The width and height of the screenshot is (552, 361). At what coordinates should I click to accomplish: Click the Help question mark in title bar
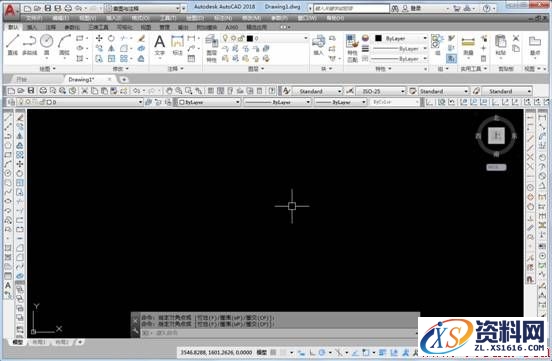[486, 8]
